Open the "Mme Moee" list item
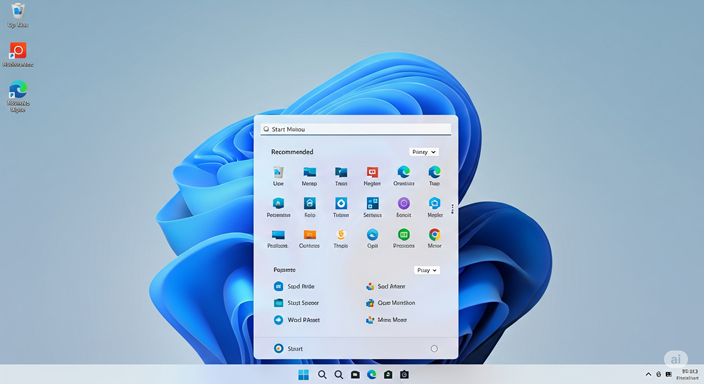Image resolution: width=704 pixels, height=384 pixels. tap(386, 320)
